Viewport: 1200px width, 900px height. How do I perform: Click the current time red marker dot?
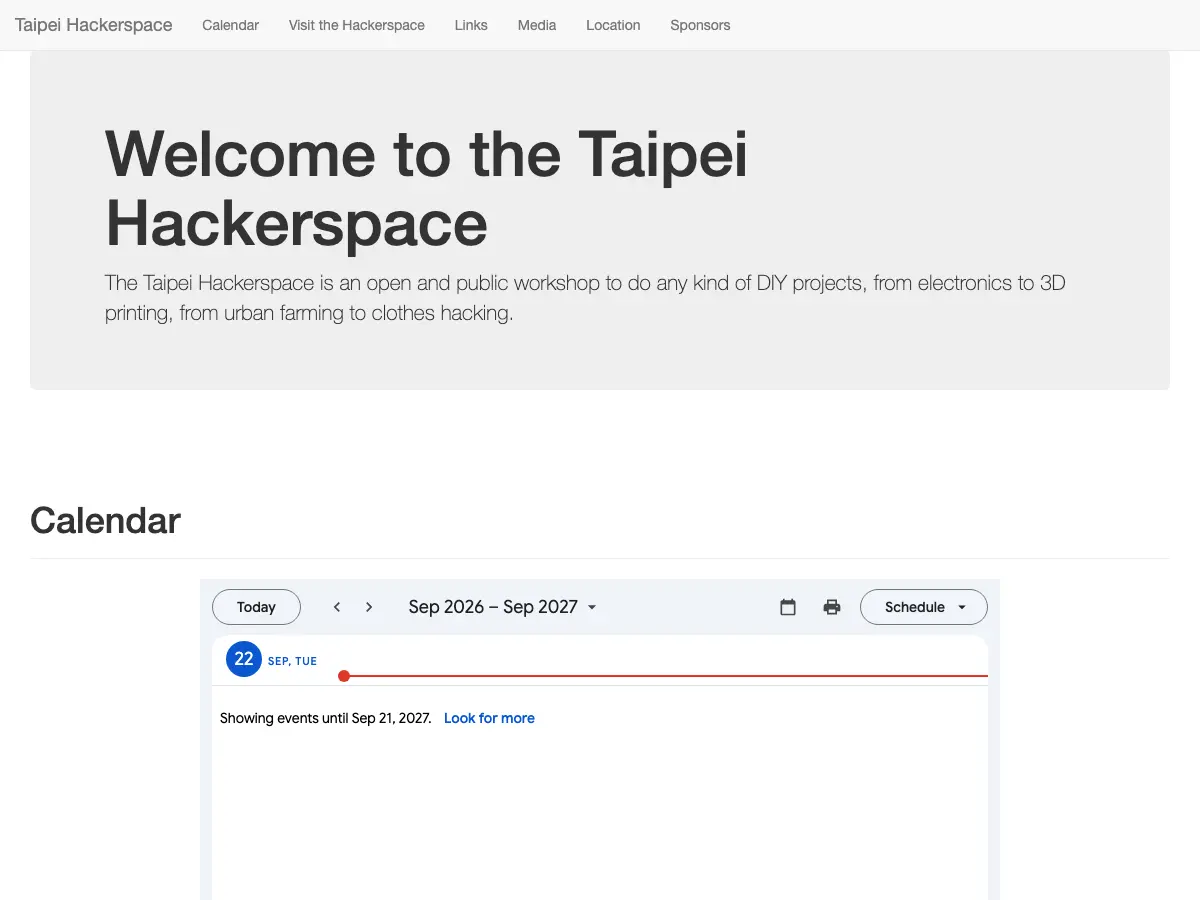pyautogui.click(x=344, y=676)
